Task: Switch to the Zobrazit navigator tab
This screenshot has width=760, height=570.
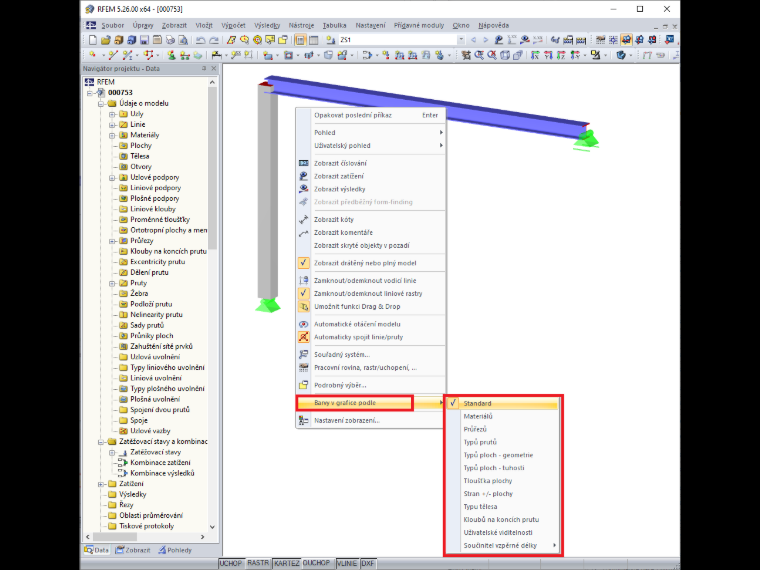Action: 133,550
